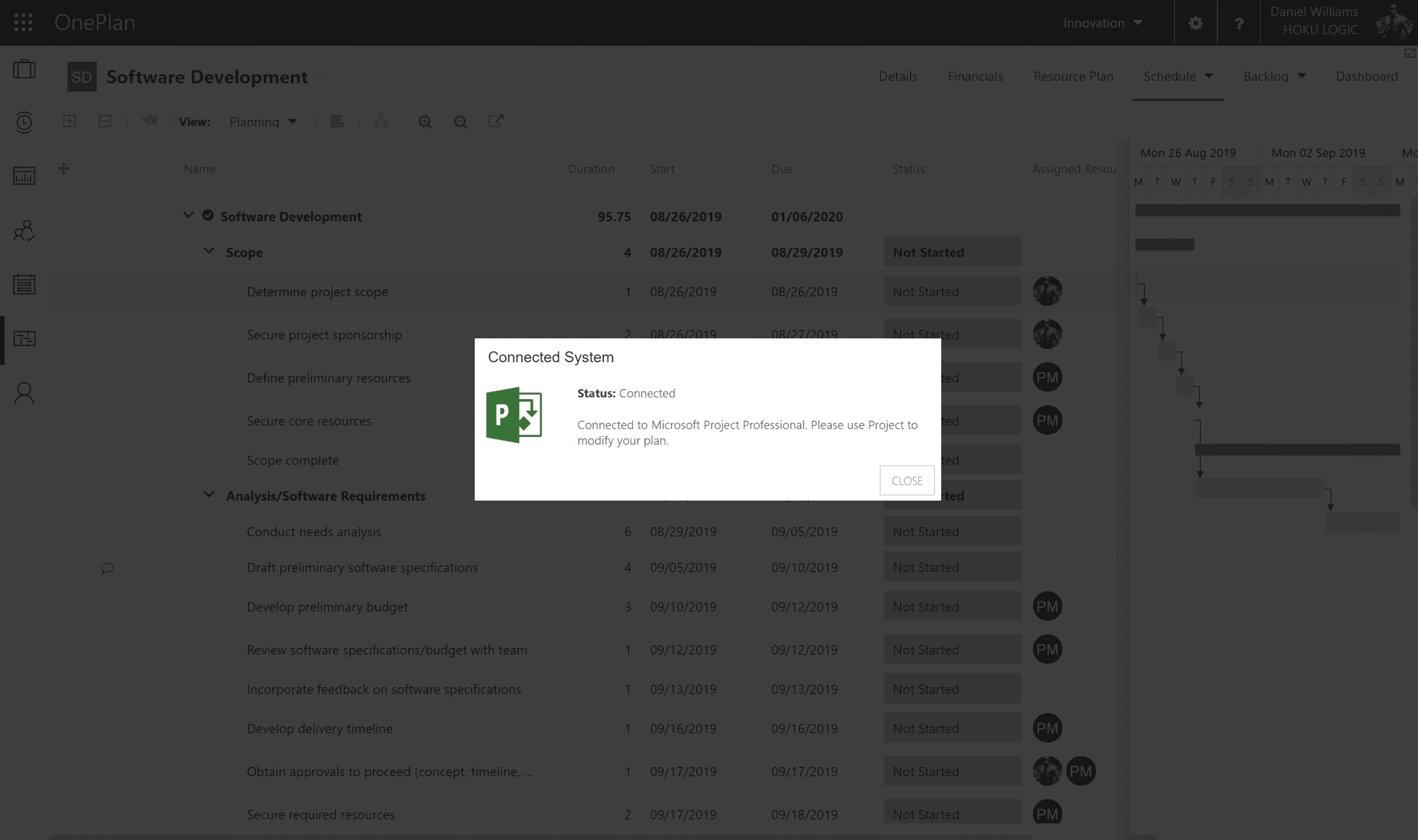The height and width of the screenshot is (840, 1418).
Task: Open the resources people sidebar icon
Action: pos(24,230)
